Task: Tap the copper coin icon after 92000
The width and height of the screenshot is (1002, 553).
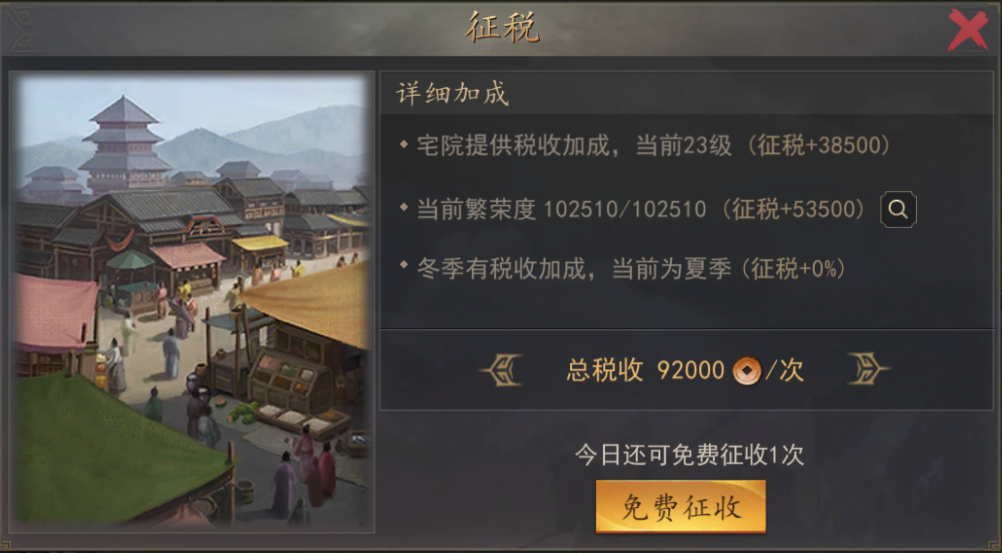Action: 746,370
